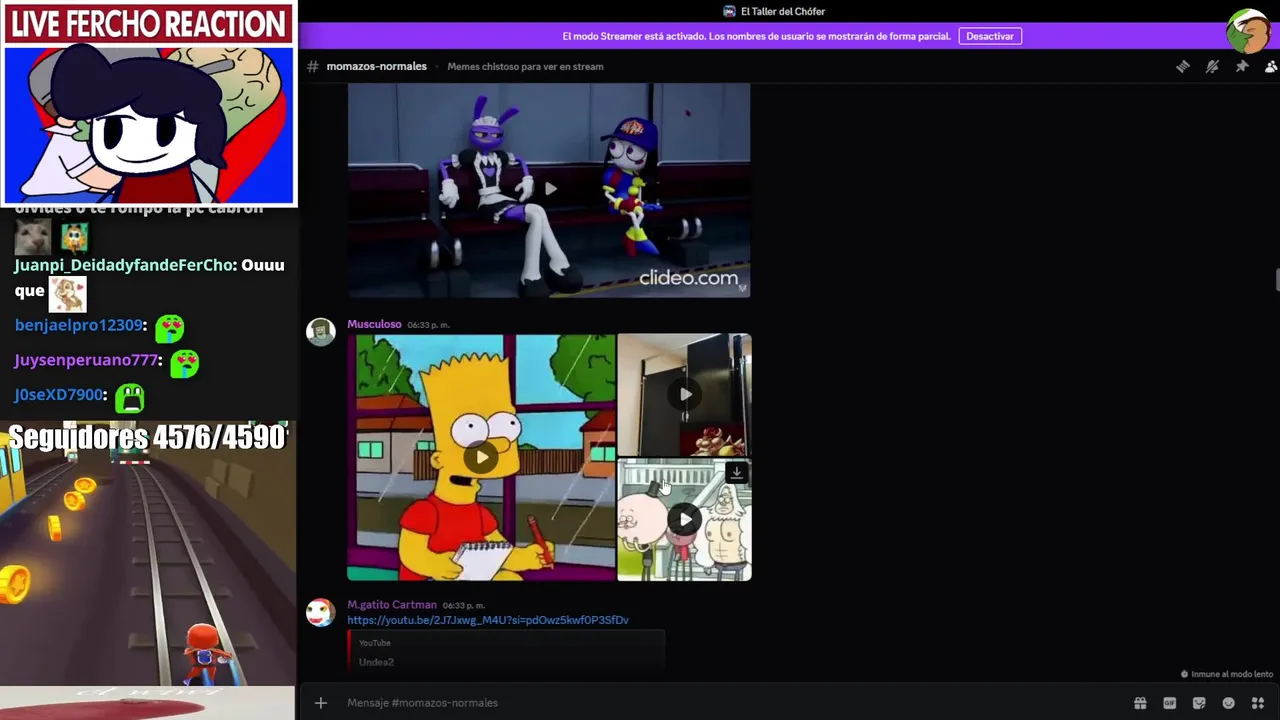Click the El Taller del Chófer server title
Image resolution: width=1280 pixels, height=720 pixels.
pyautogui.click(x=782, y=11)
